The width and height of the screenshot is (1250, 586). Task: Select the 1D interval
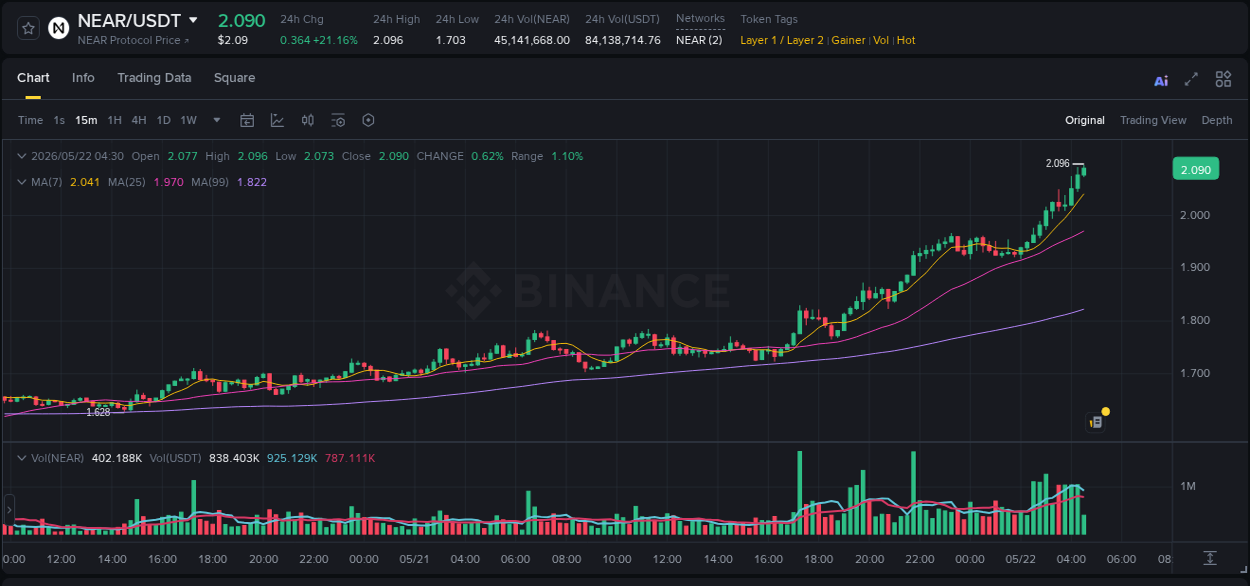click(x=163, y=120)
